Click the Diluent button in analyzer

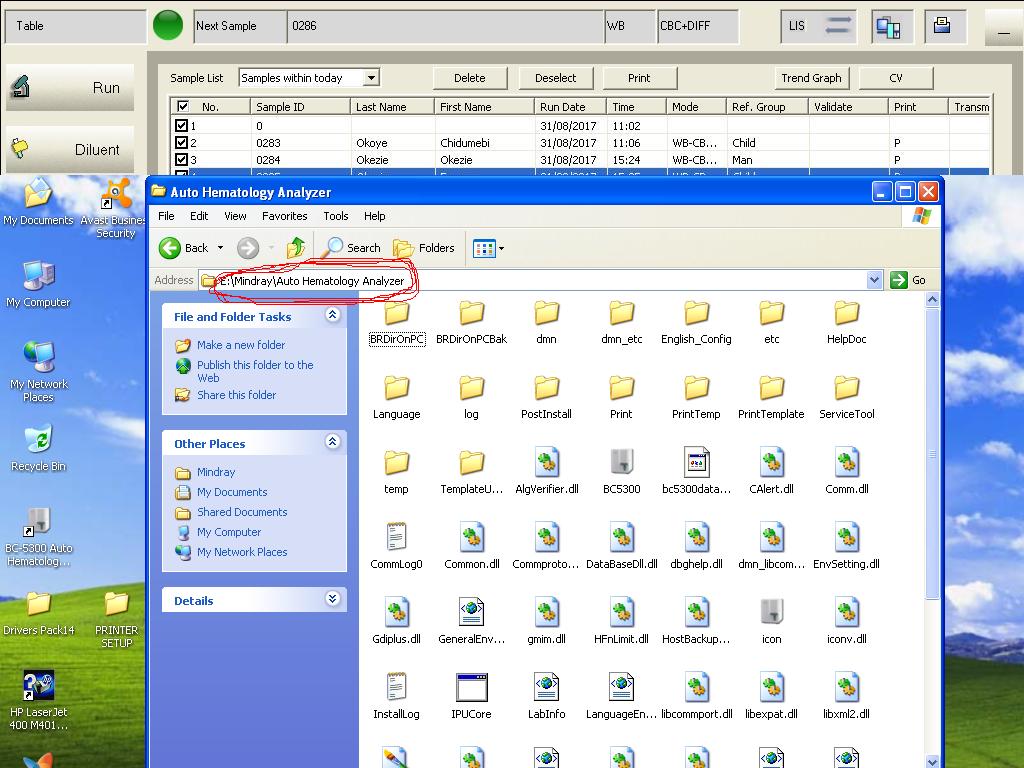pyautogui.click(x=70, y=150)
